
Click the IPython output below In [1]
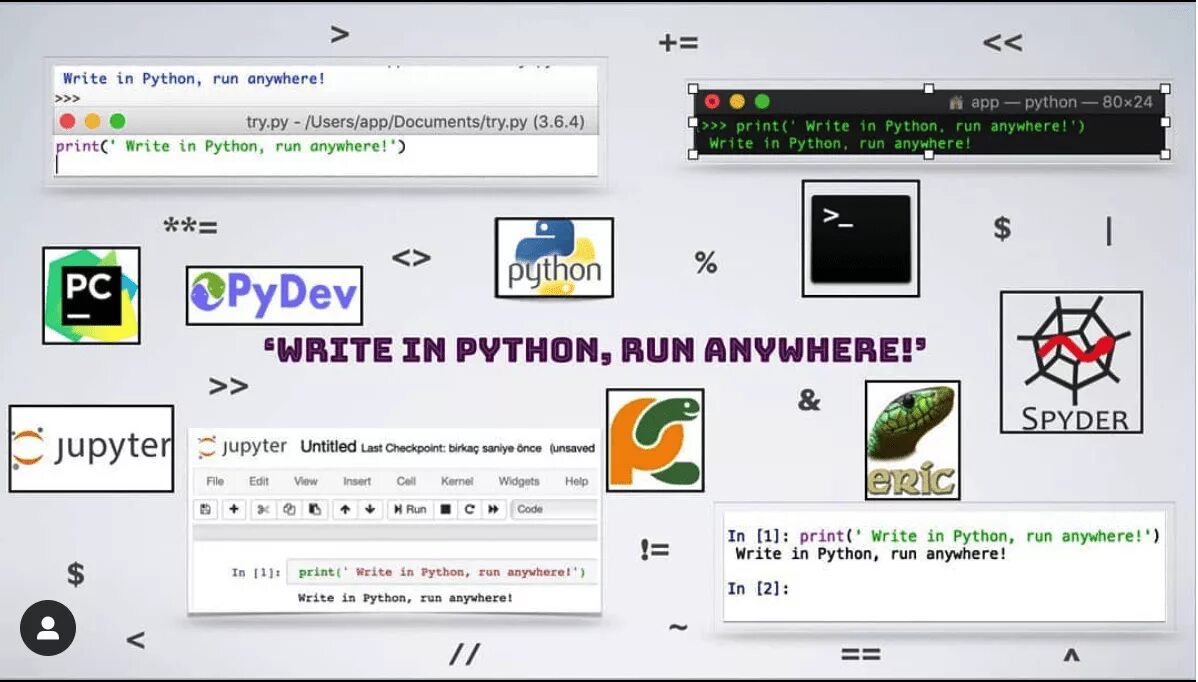[x=871, y=554]
